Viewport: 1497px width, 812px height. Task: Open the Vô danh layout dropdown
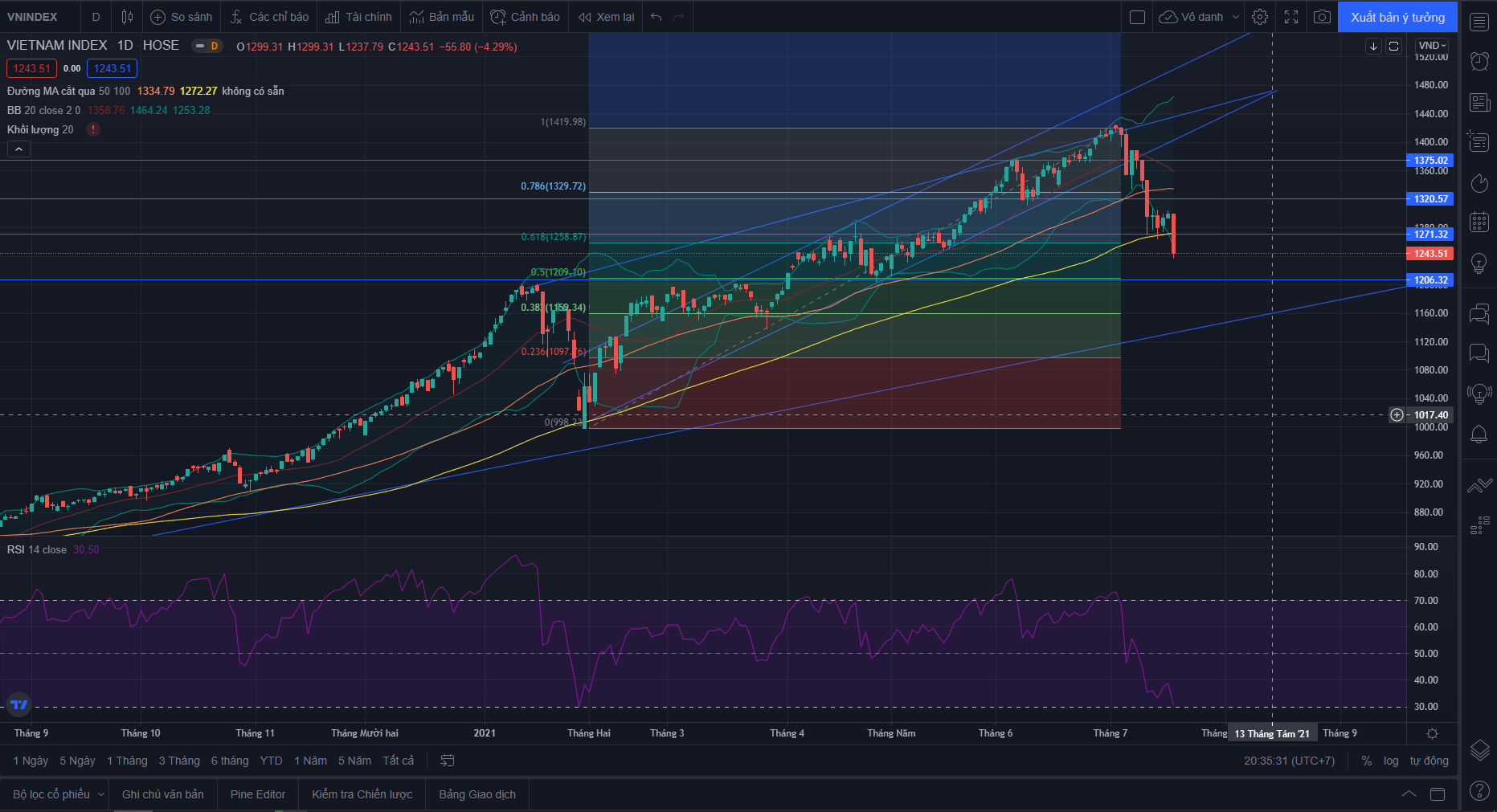pyautogui.click(x=1236, y=17)
